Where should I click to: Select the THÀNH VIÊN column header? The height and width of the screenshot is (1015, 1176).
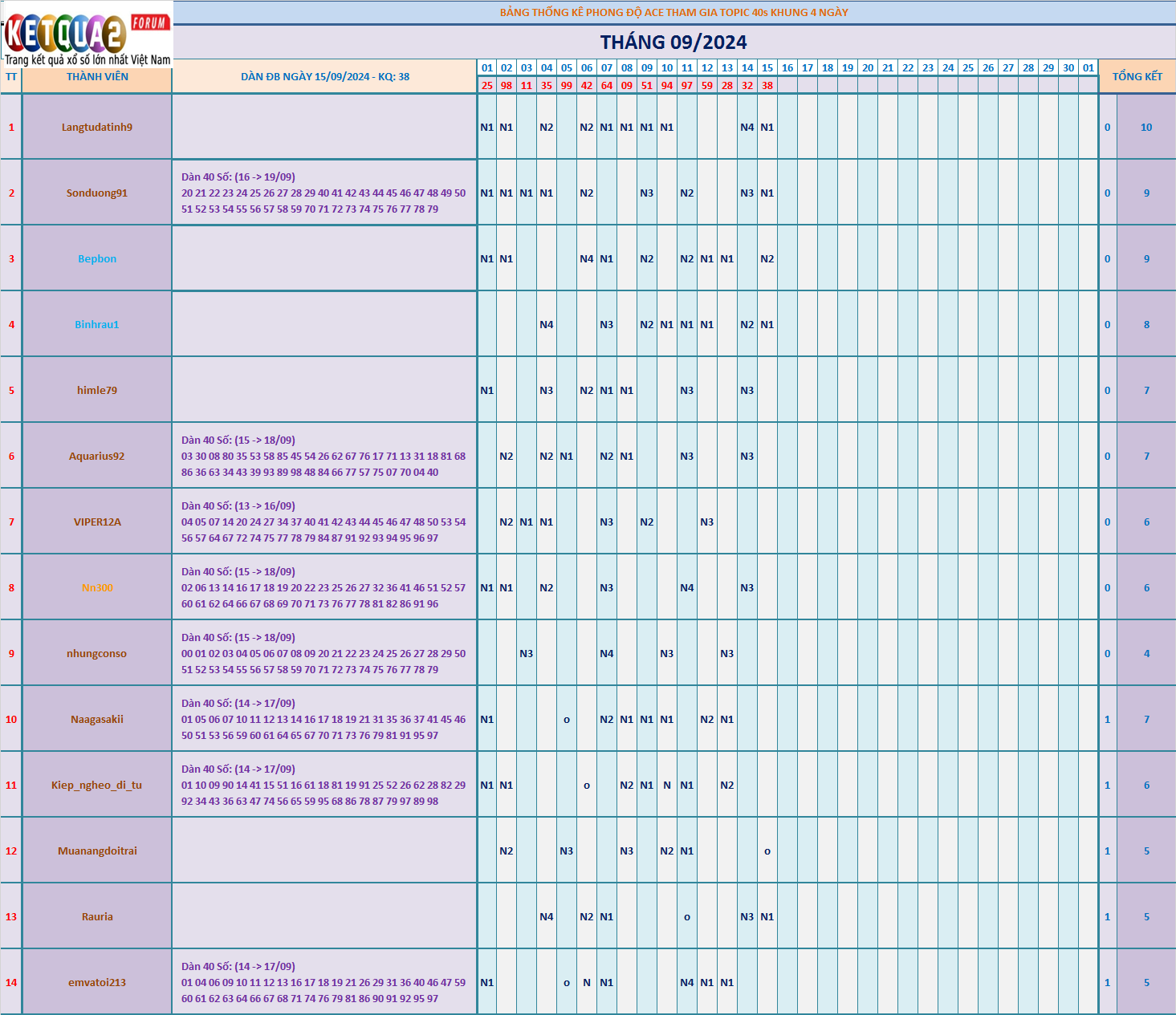pyautogui.click(x=97, y=77)
